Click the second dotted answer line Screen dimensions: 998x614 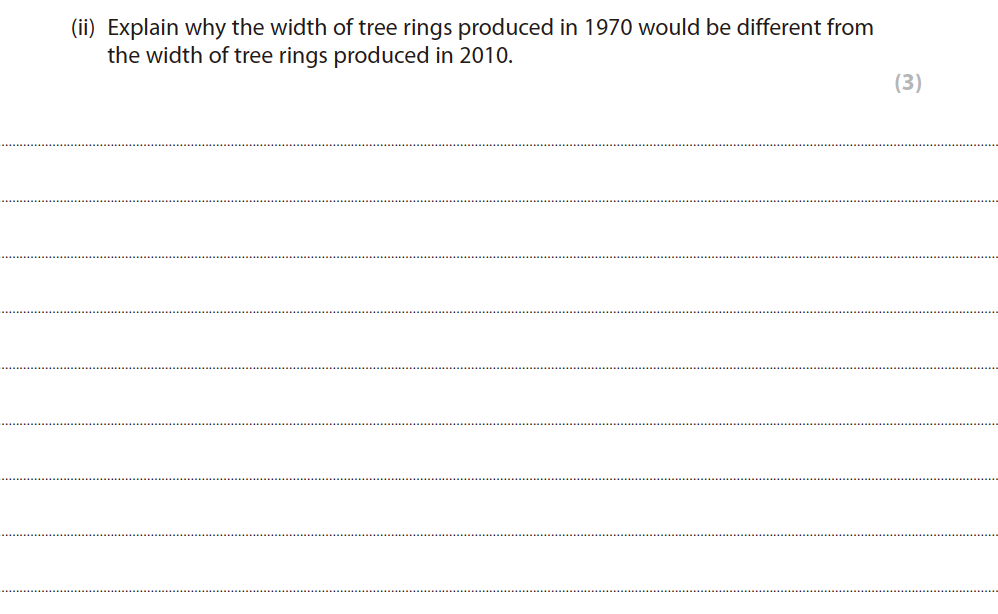point(499,201)
